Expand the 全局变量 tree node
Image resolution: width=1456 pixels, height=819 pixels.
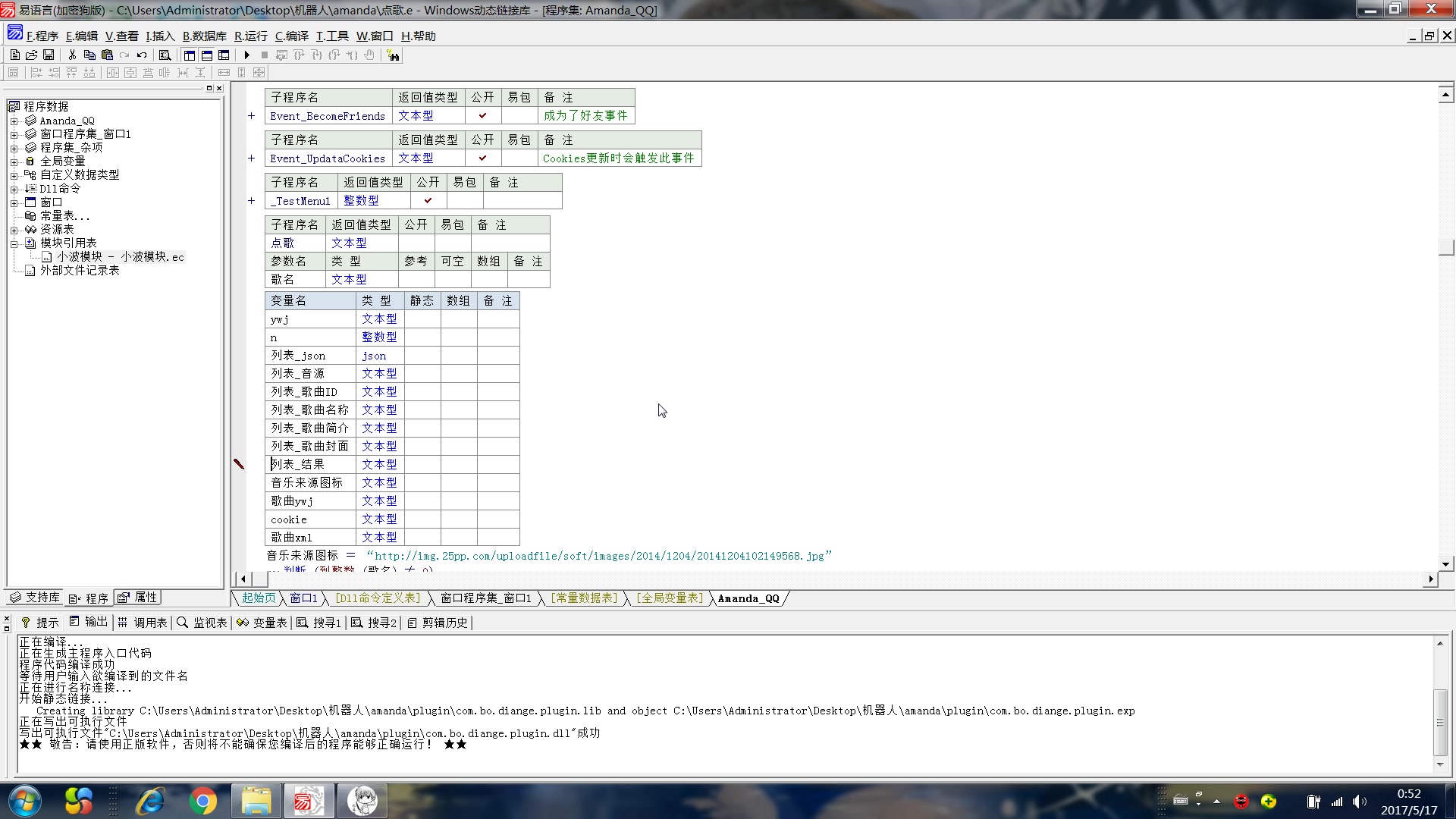click(14, 162)
